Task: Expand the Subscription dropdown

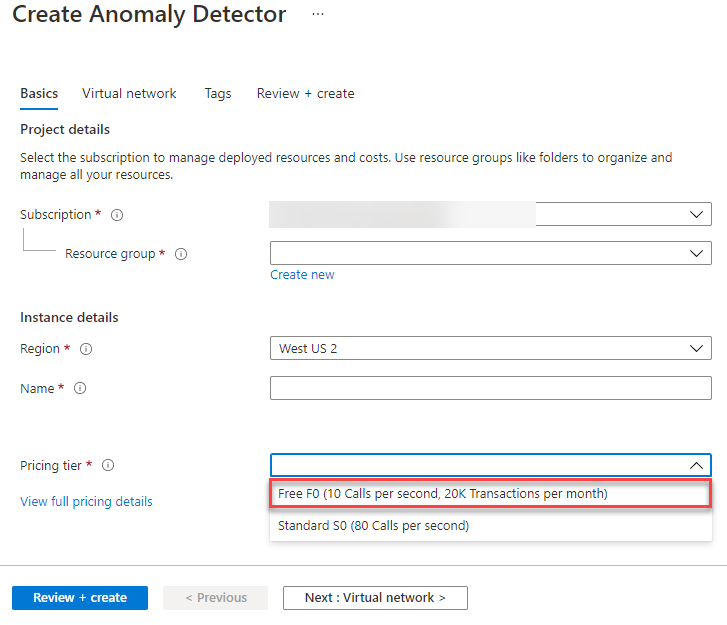Action: 491,214
